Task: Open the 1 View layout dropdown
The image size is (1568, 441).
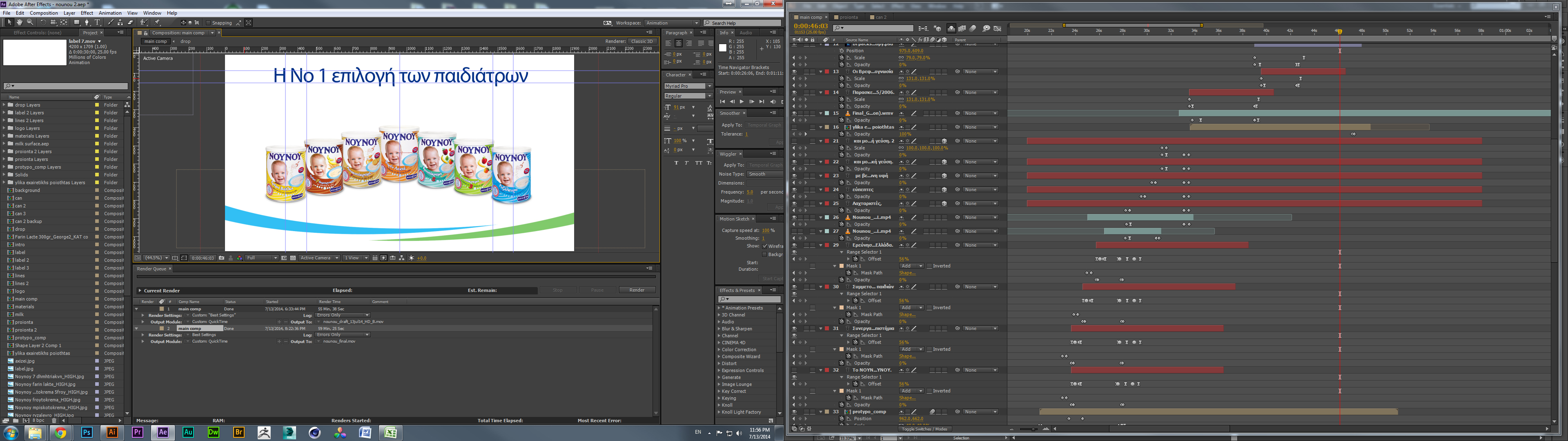Action: pos(356,258)
